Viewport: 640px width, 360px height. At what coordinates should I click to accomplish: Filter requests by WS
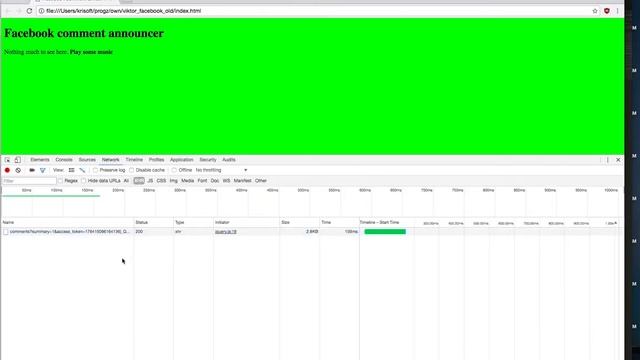(226, 181)
